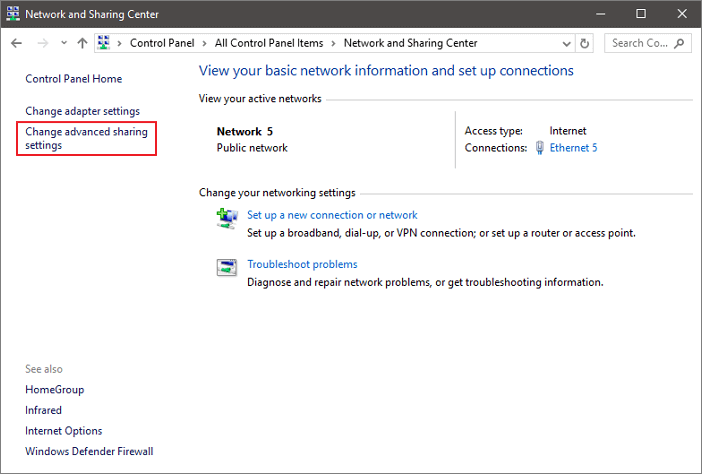The width and height of the screenshot is (702, 474).
Task: Expand the address bar history dropdown
Action: (568, 43)
